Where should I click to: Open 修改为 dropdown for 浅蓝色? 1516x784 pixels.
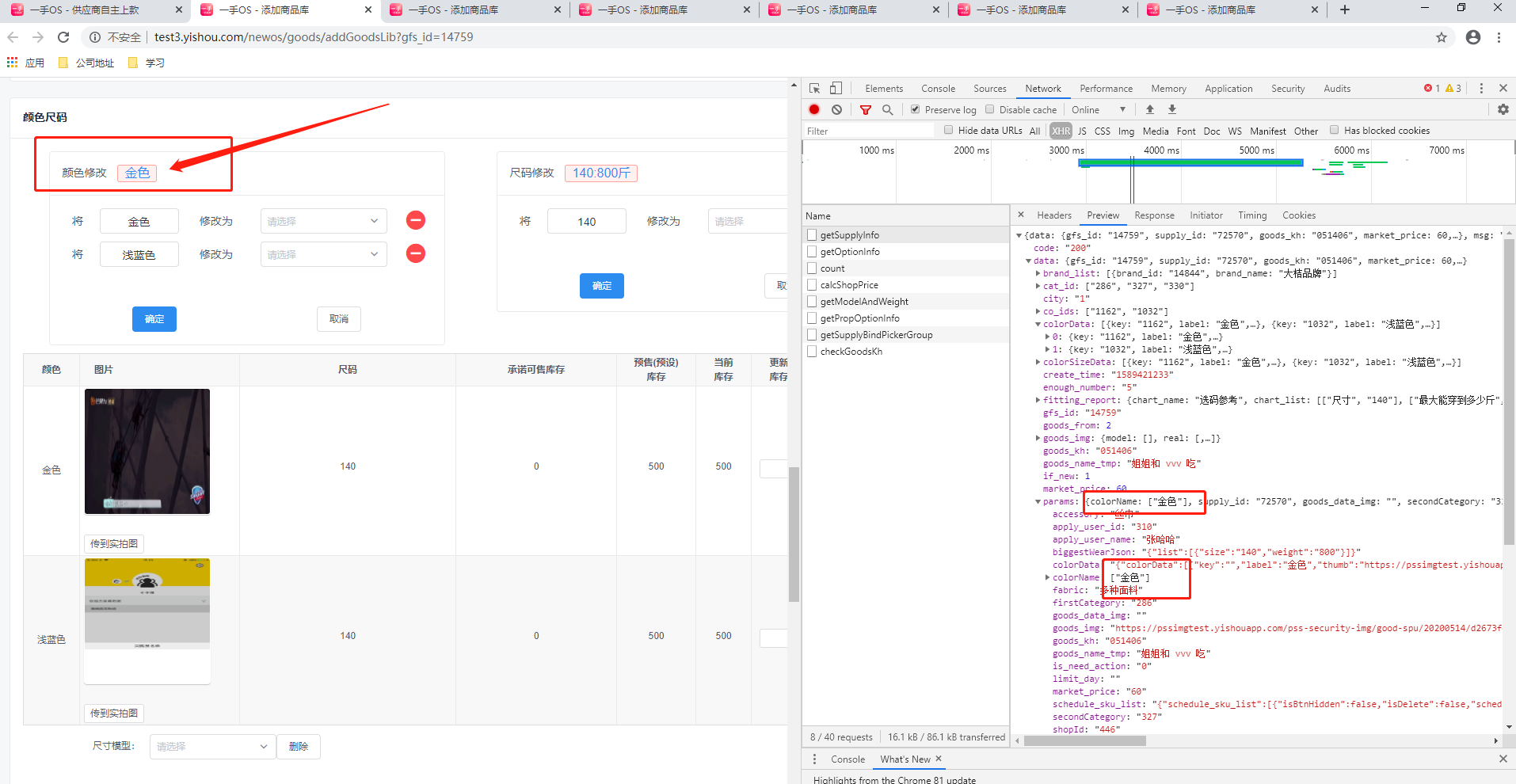[324, 254]
